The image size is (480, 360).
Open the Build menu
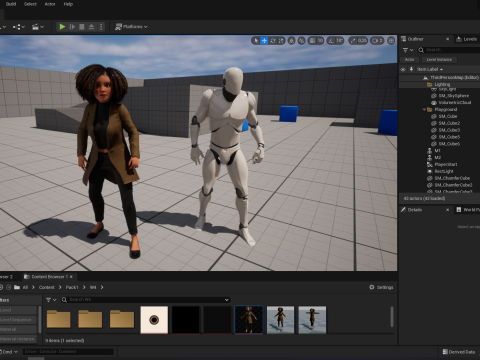11,4
